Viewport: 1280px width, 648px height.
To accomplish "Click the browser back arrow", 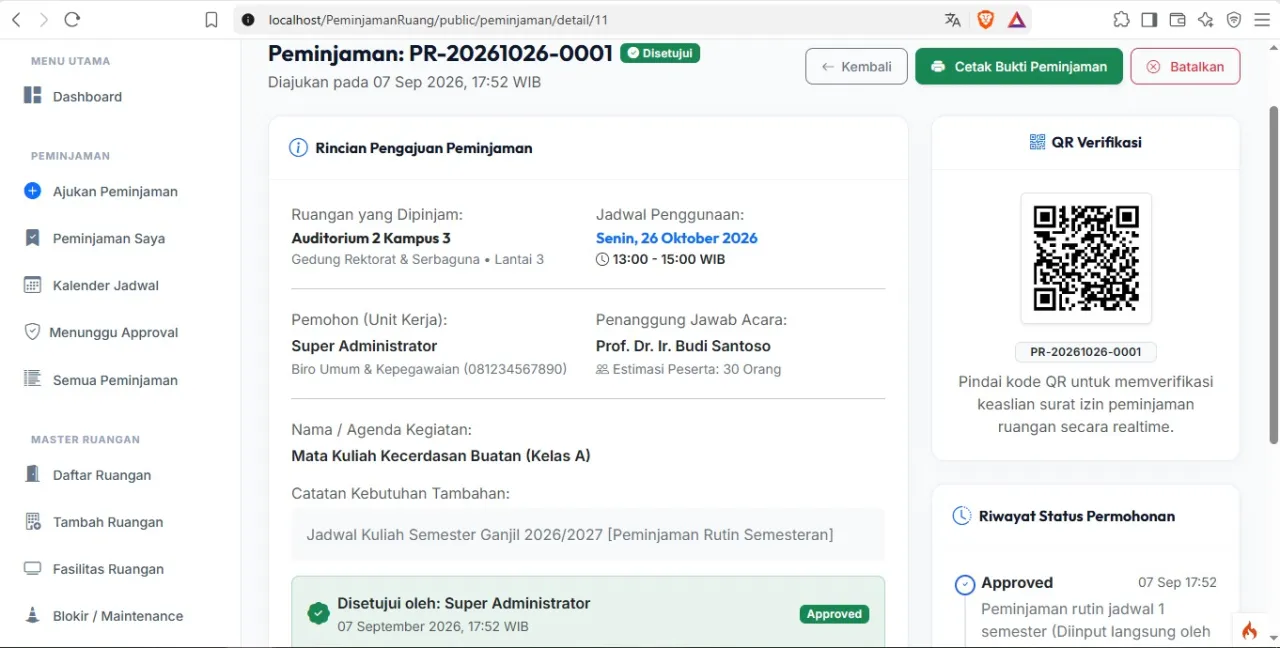I will [x=16, y=19].
